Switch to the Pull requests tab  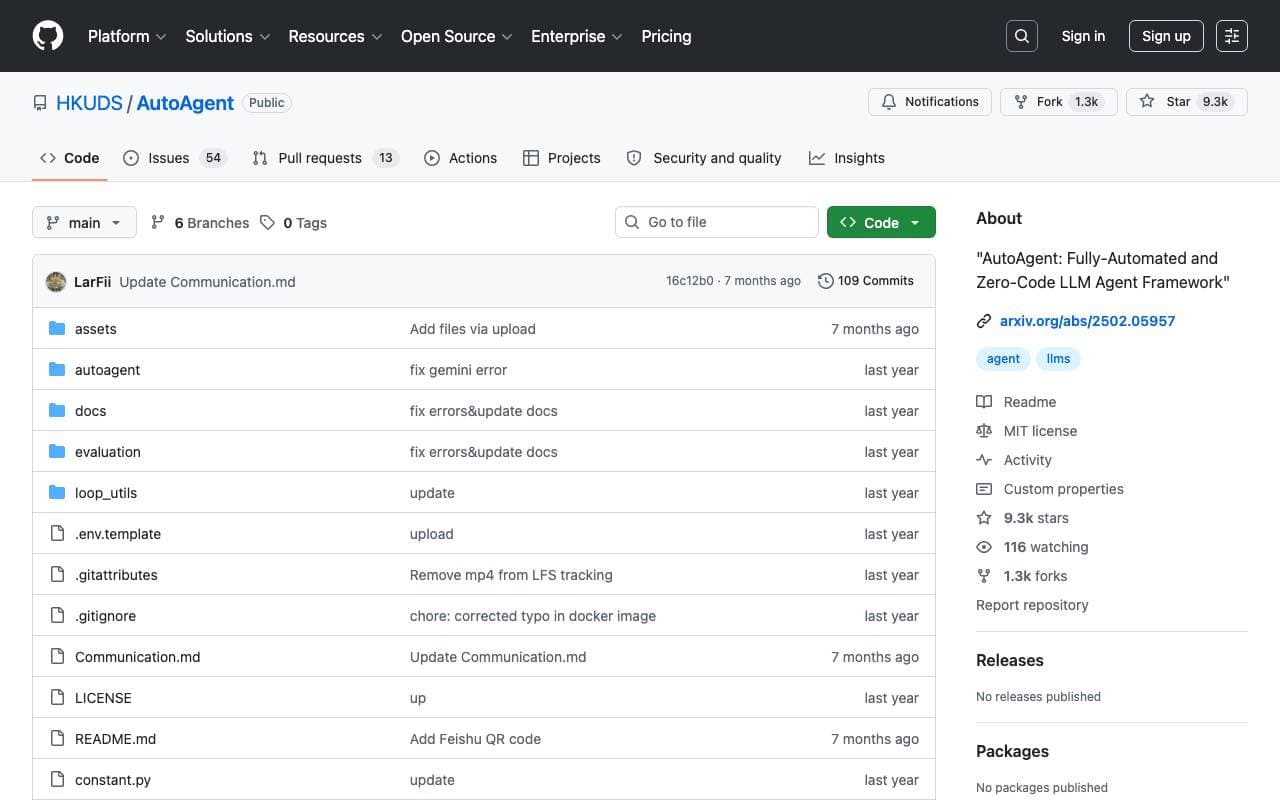point(325,158)
